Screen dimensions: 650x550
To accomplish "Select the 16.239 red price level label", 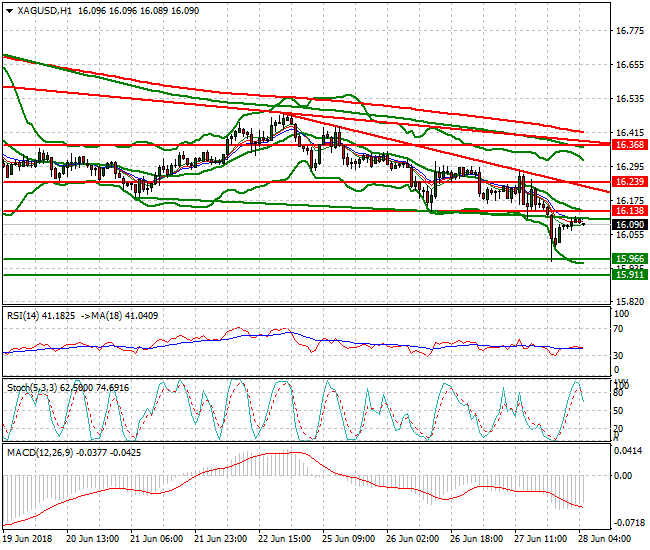I will 630,182.
